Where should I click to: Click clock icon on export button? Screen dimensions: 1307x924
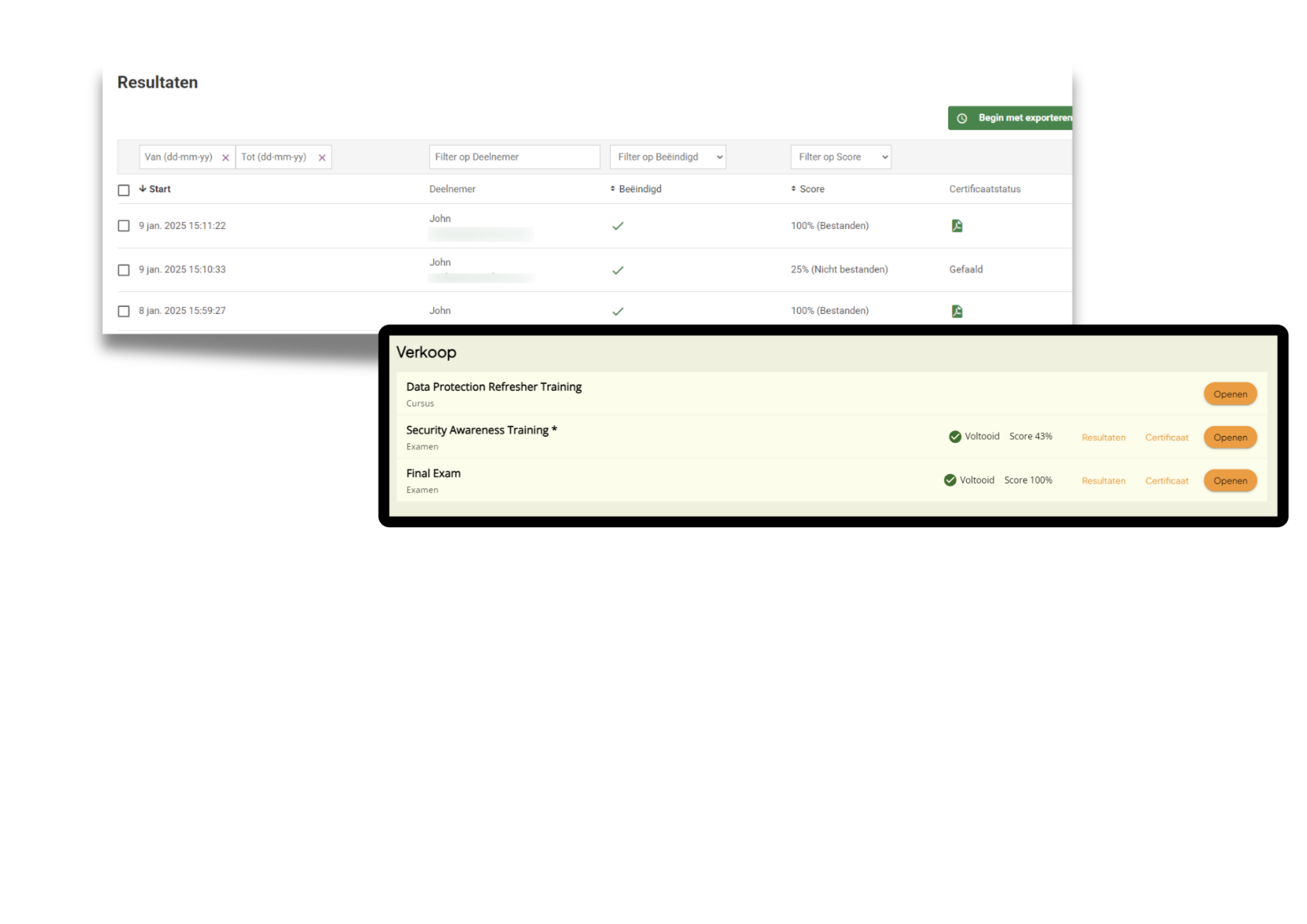click(962, 118)
